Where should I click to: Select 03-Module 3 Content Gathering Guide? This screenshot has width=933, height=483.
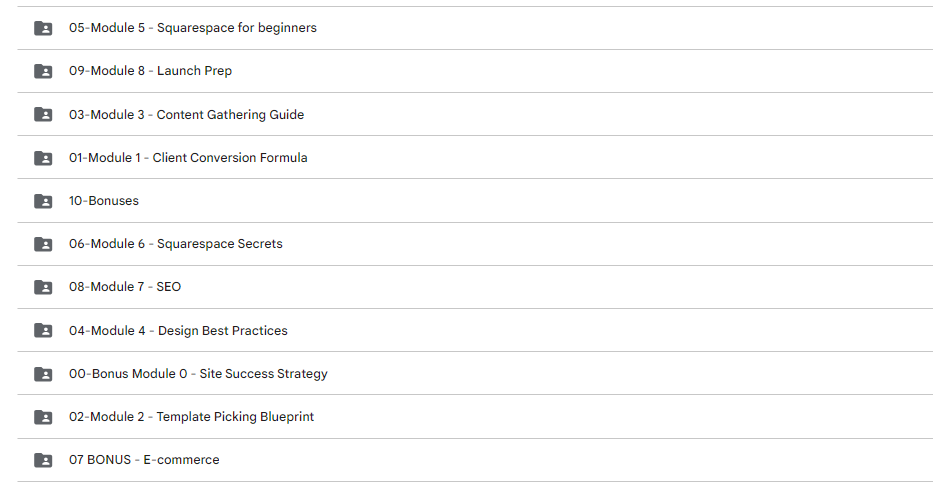(x=186, y=114)
